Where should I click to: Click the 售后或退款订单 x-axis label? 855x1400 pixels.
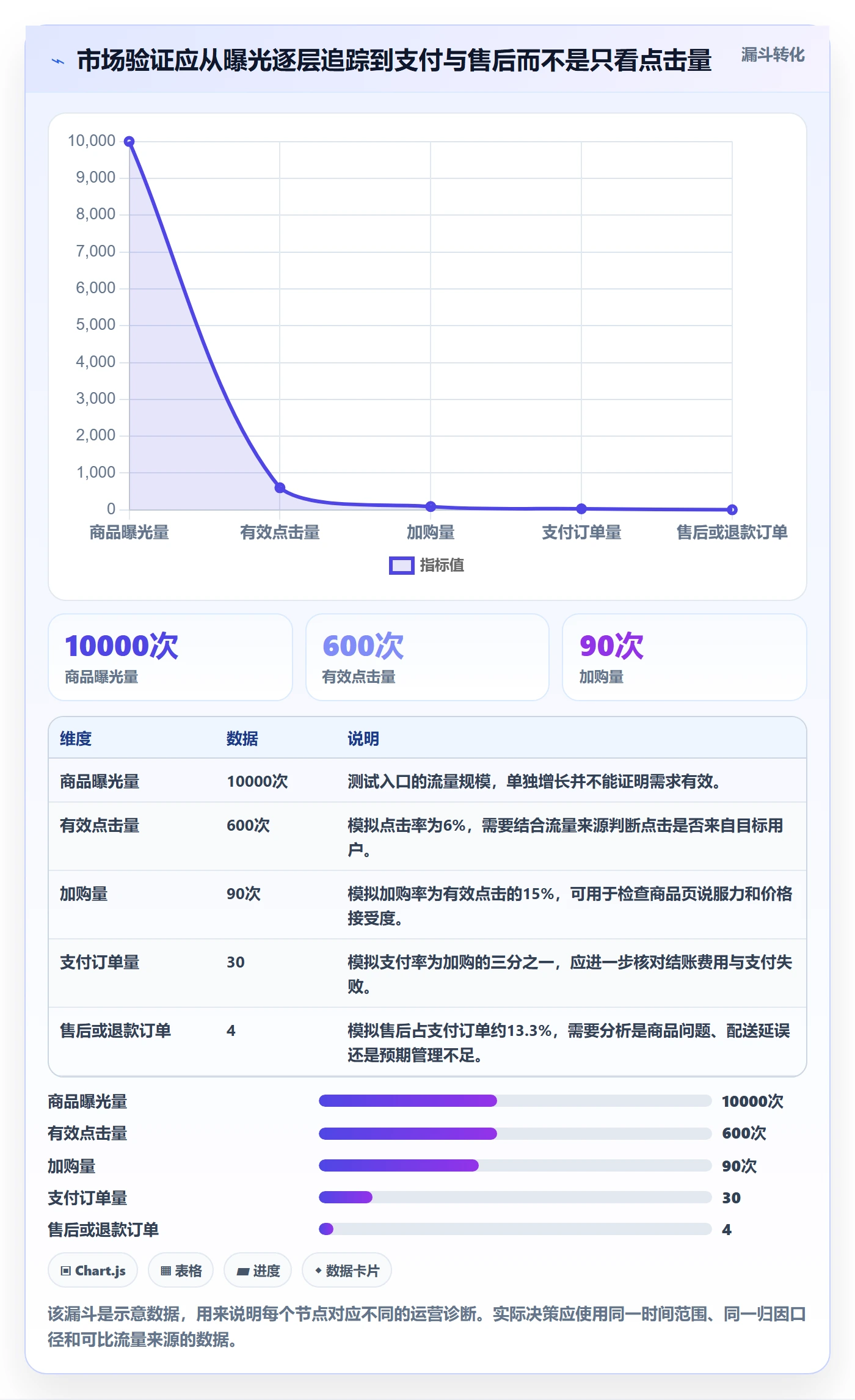click(x=732, y=533)
